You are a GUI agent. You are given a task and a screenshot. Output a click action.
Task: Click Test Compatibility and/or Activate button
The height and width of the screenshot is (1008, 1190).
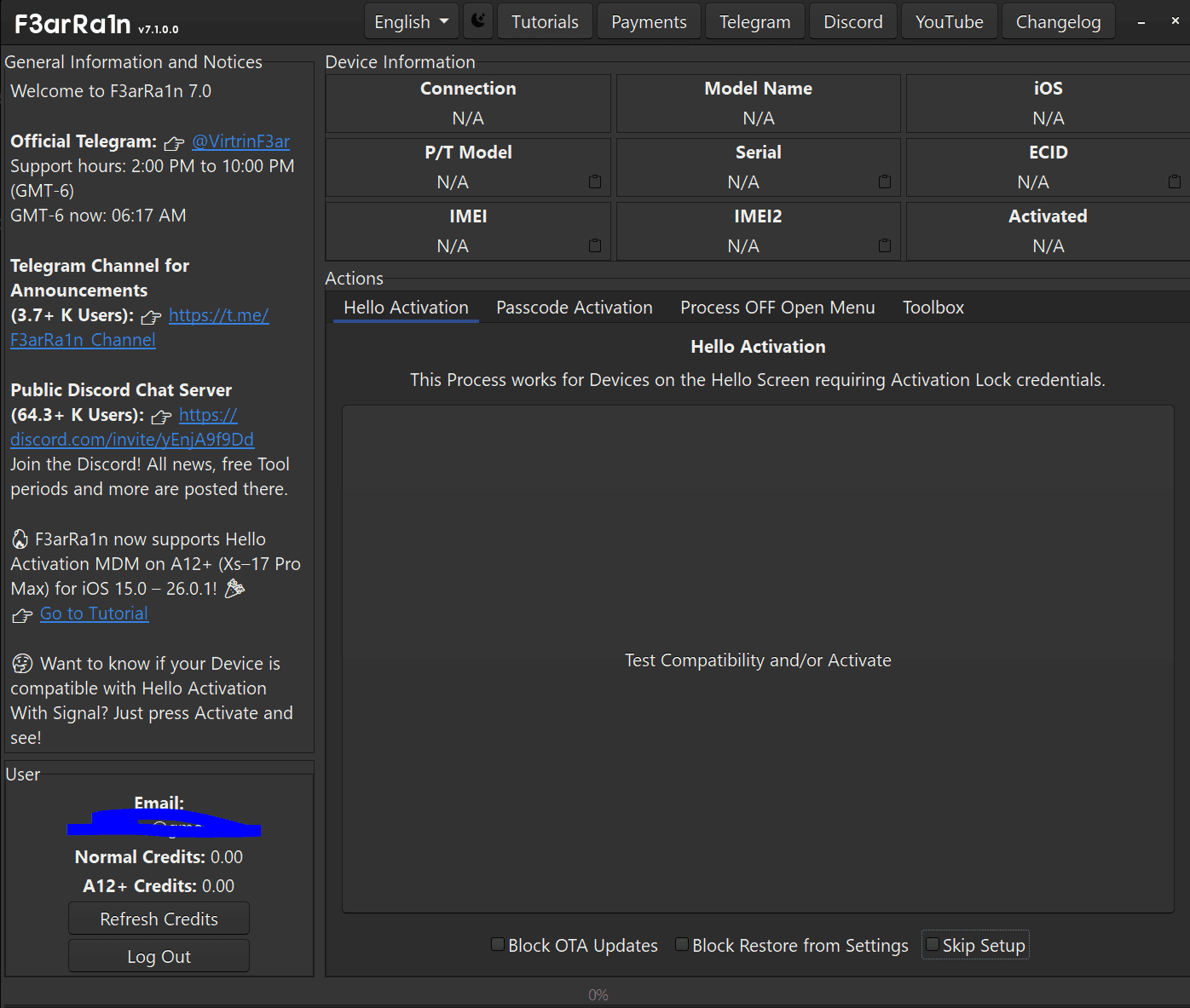coord(758,660)
